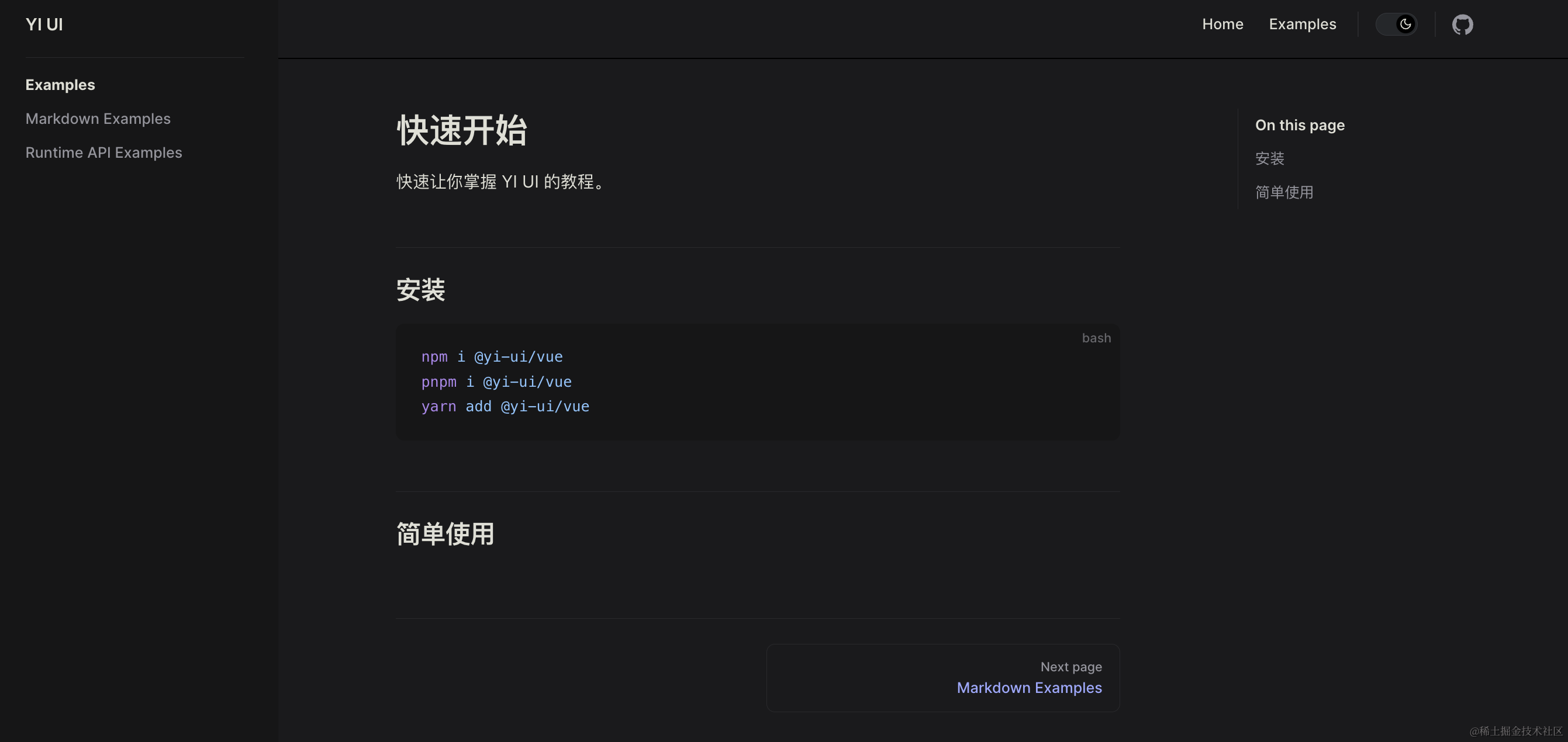The height and width of the screenshot is (742, 1568).
Task: Click the 简单使用 section heading in content
Action: coord(445,534)
